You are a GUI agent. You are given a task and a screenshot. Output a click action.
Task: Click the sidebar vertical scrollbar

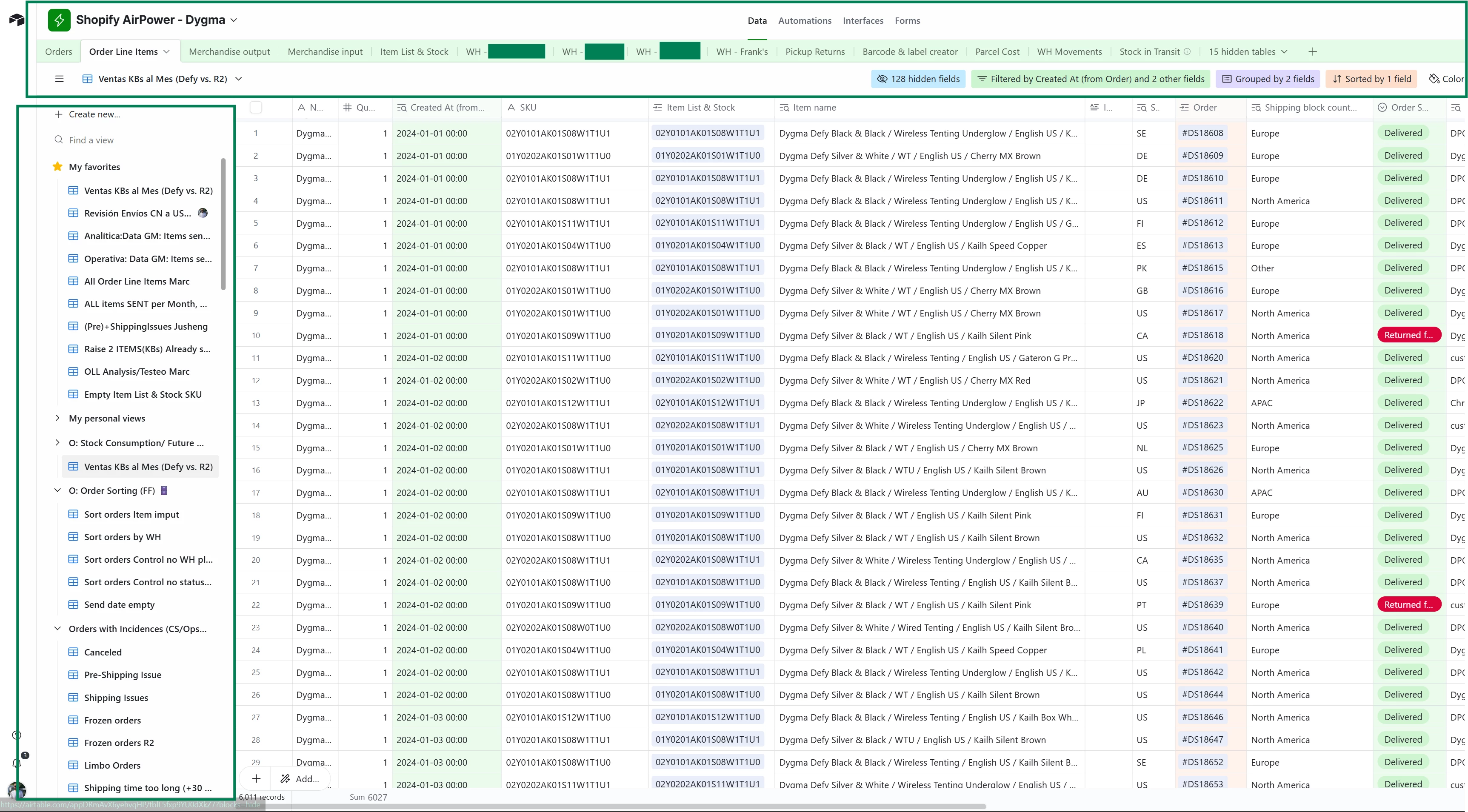pos(223,224)
